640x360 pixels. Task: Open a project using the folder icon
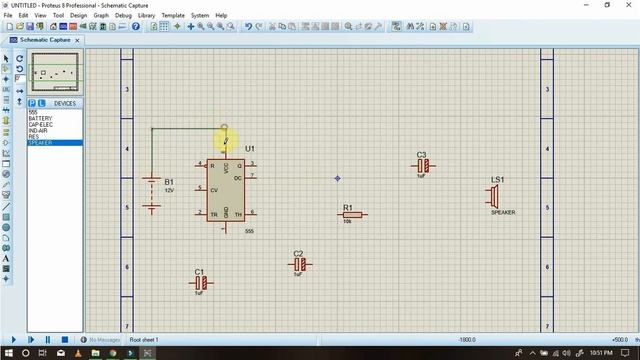click(20, 27)
